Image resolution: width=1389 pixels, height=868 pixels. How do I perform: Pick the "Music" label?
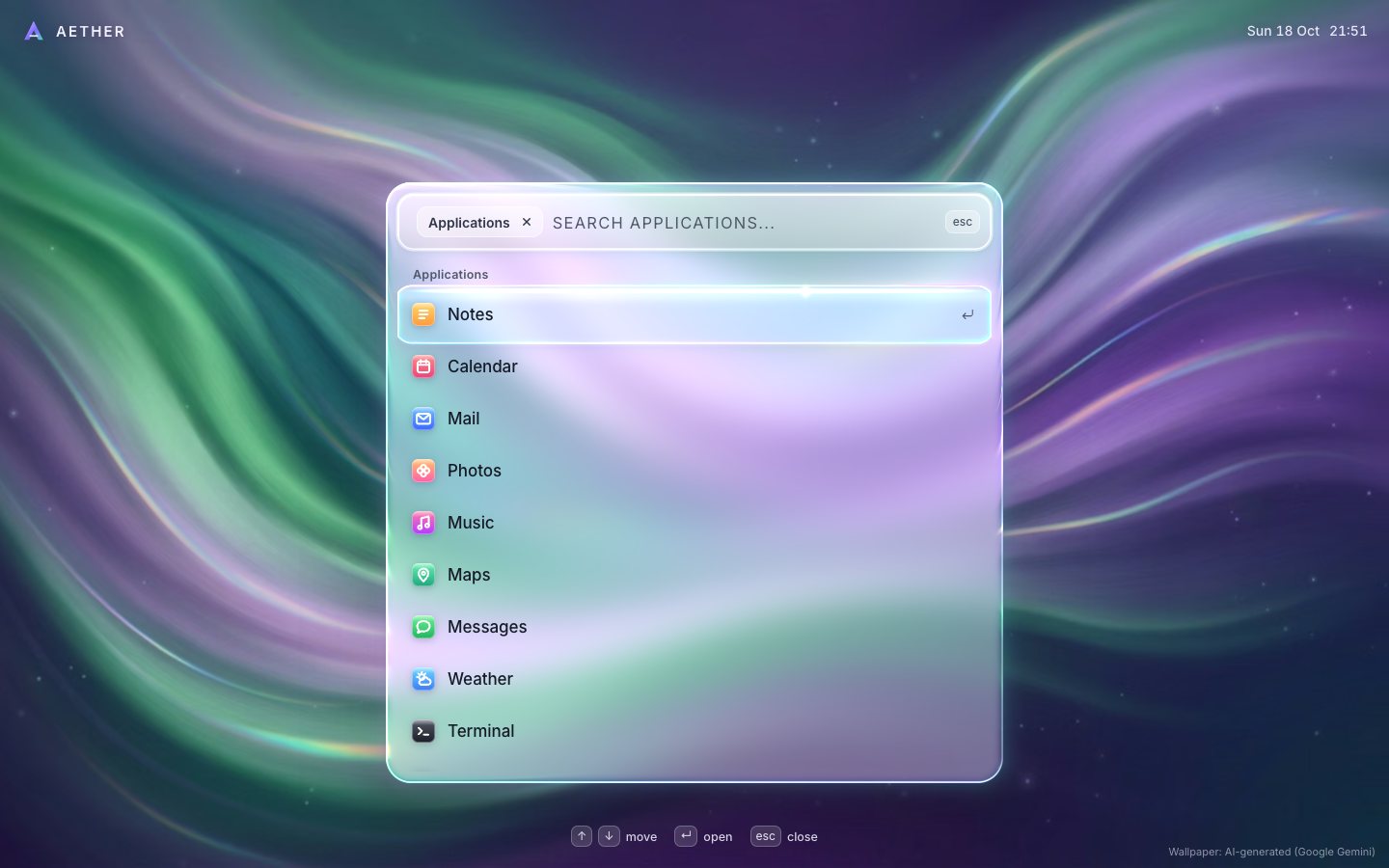coord(471,523)
